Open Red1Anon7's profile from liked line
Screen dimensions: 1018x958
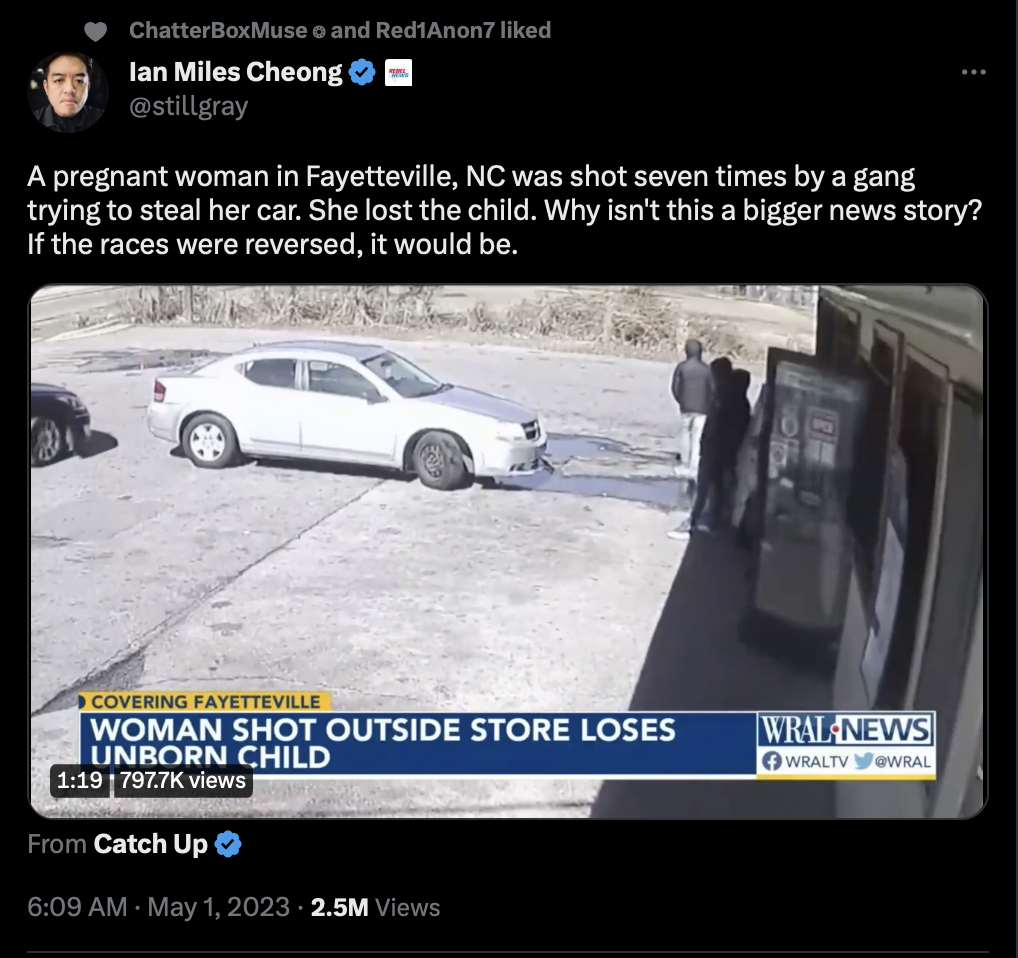[x=434, y=31]
